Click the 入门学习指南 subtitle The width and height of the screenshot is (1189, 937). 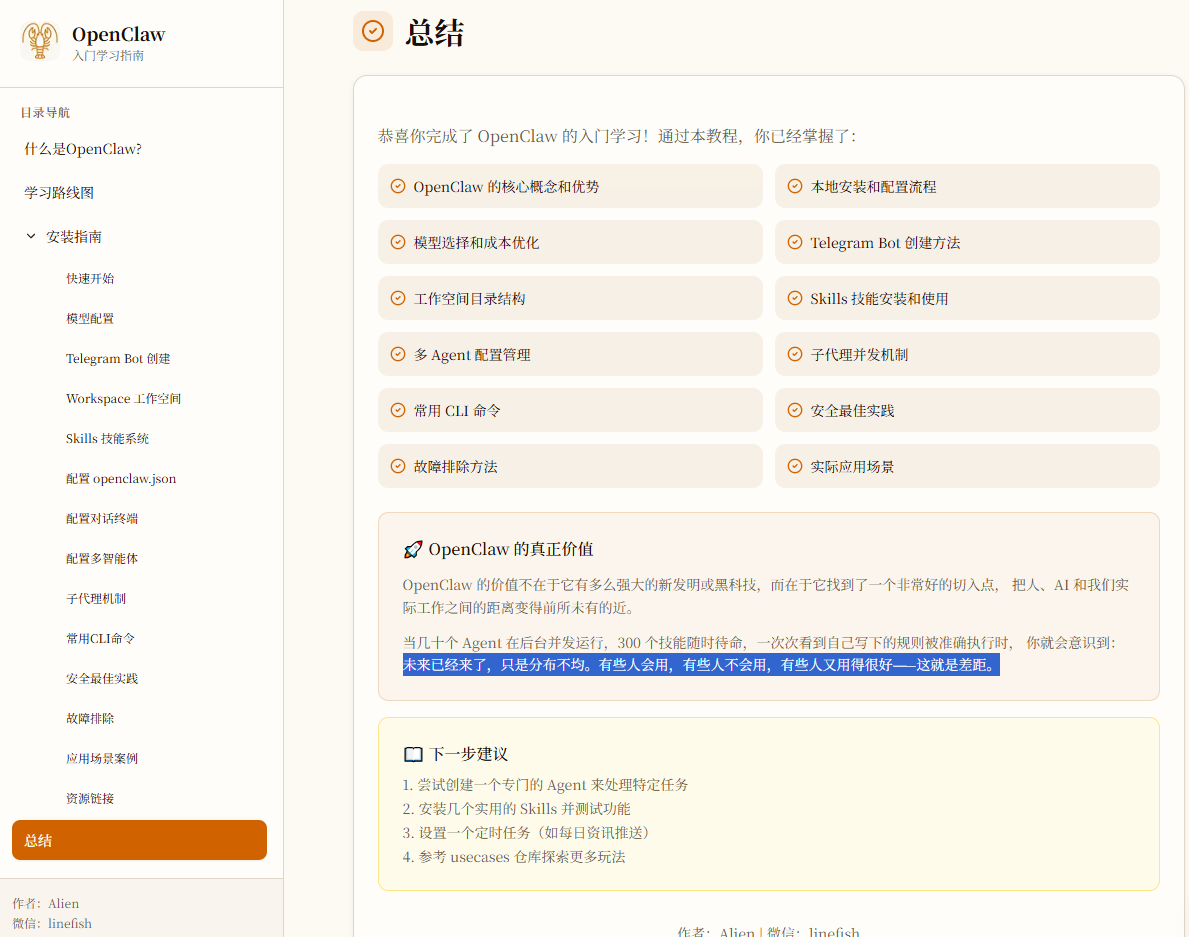pos(108,56)
